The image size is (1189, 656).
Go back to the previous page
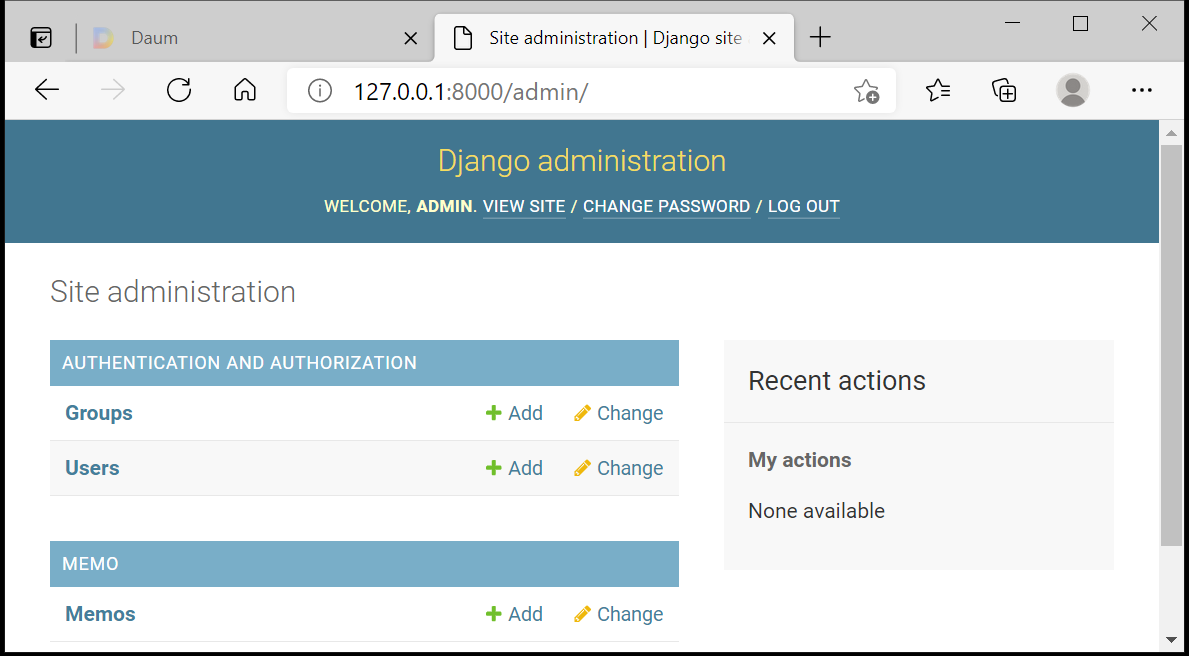[47, 90]
